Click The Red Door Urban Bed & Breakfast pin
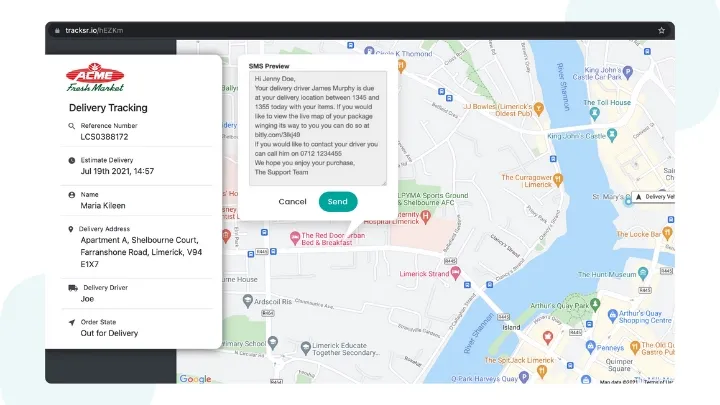 [x=295, y=238]
